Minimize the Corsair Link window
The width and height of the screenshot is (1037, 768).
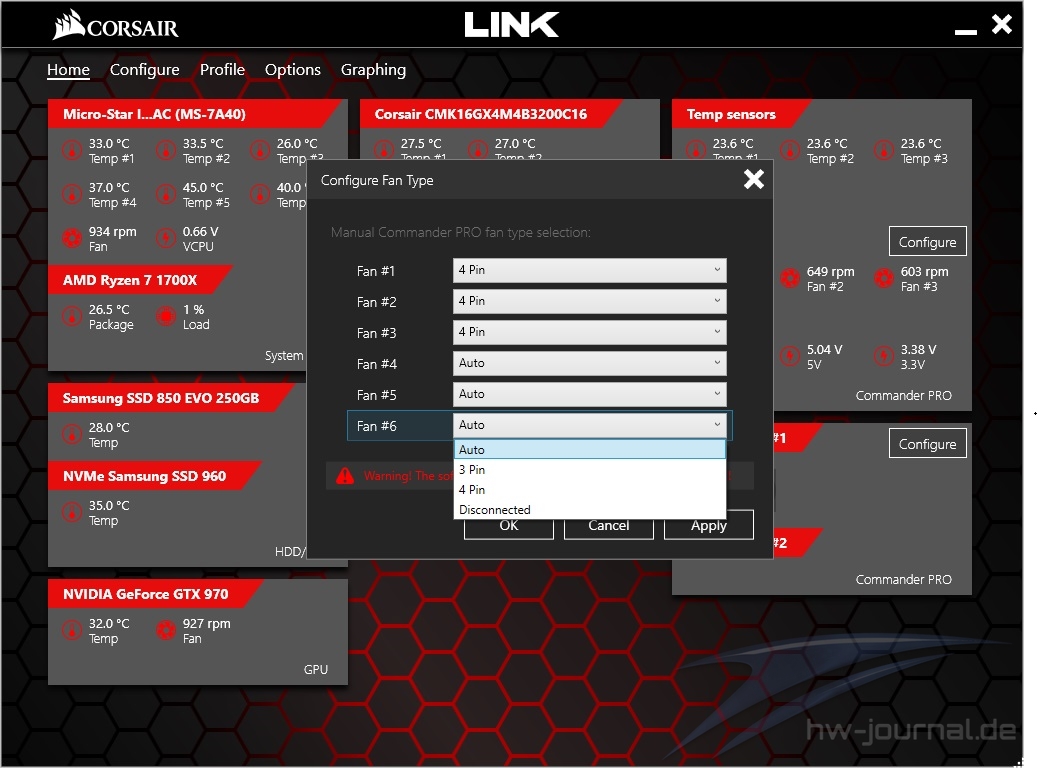tap(966, 31)
